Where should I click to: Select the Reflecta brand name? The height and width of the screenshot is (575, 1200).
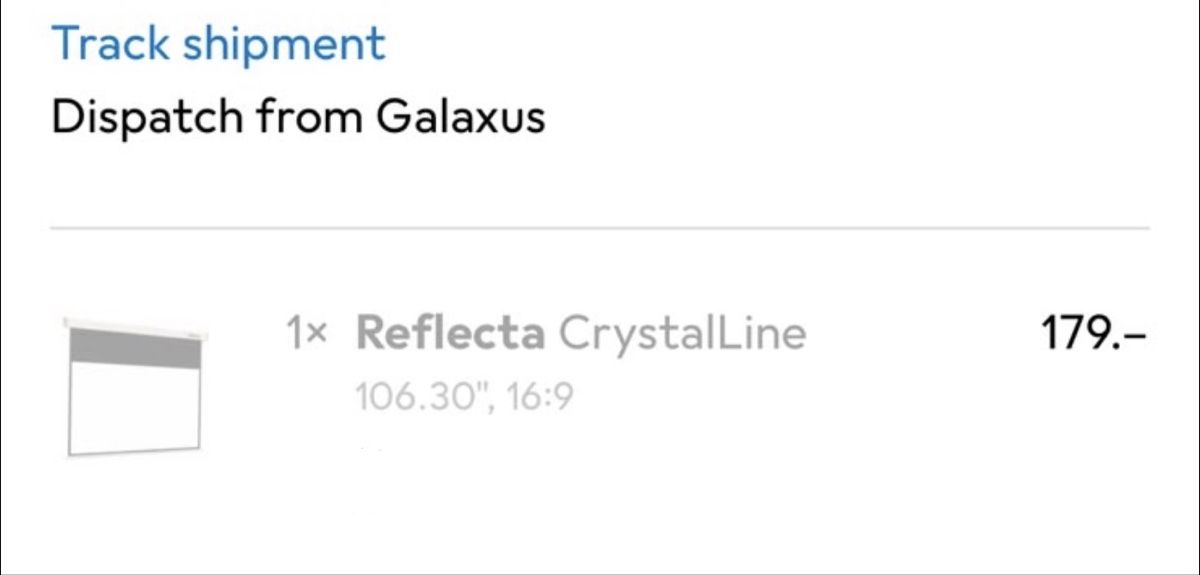pyautogui.click(x=450, y=333)
